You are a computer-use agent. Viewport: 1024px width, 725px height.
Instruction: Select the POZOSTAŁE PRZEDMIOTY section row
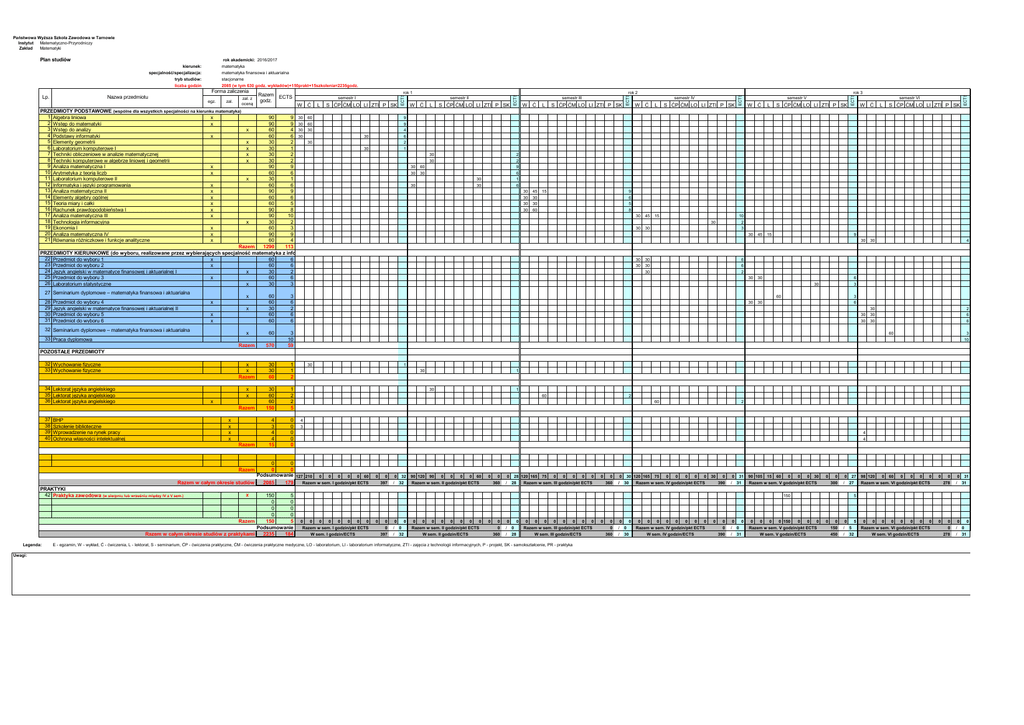72,352
